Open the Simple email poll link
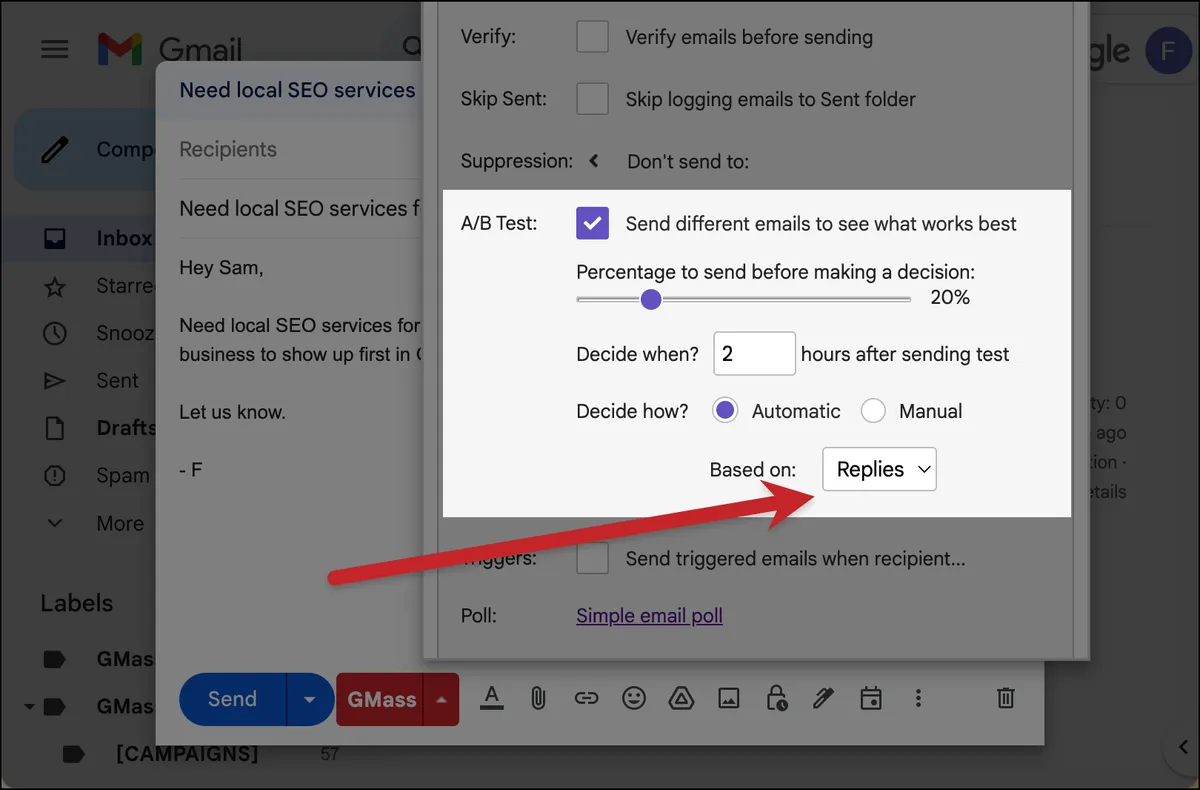The height and width of the screenshot is (790, 1200). pyautogui.click(x=650, y=616)
